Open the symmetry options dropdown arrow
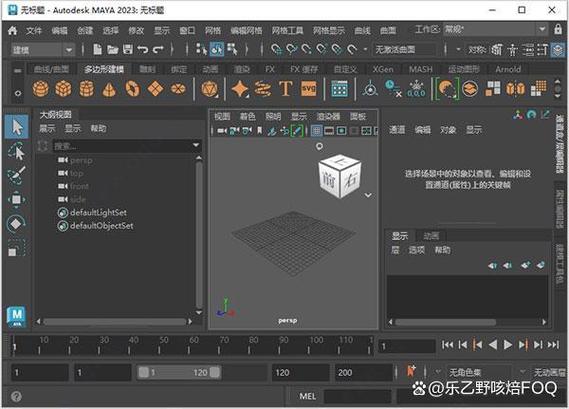 point(458,49)
